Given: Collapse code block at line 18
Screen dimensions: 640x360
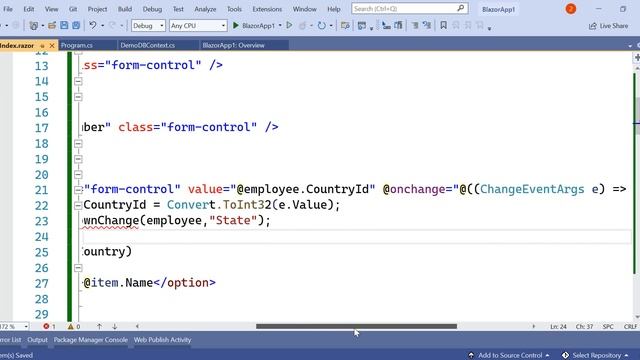Looking at the screenshot, I should [78, 144].
